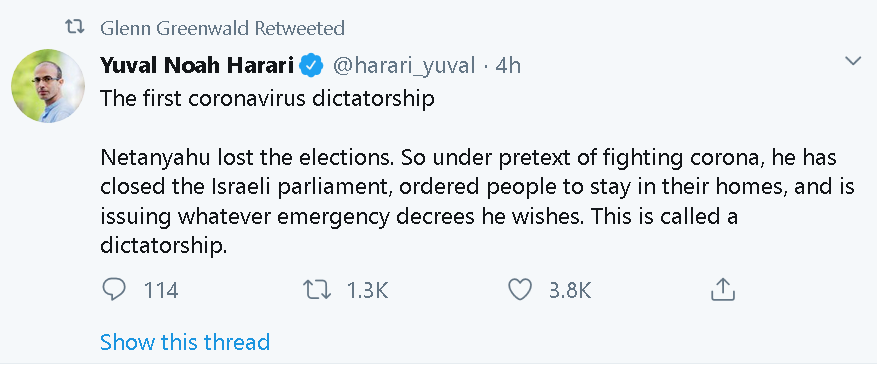Click the headline "The first coronavirus dictatorship"
The height and width of the screenshot is (376, 877).
pyautogui.click(x=267, y=99)
